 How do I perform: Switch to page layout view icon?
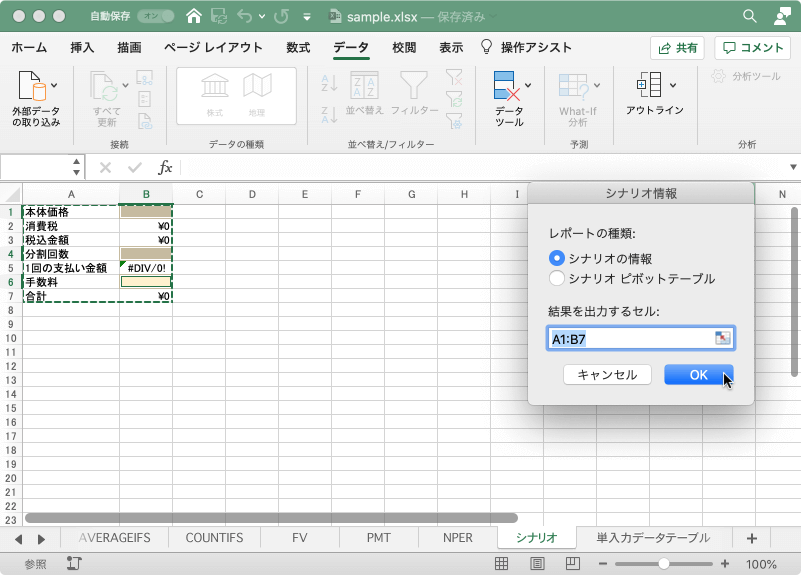(537, 564)
